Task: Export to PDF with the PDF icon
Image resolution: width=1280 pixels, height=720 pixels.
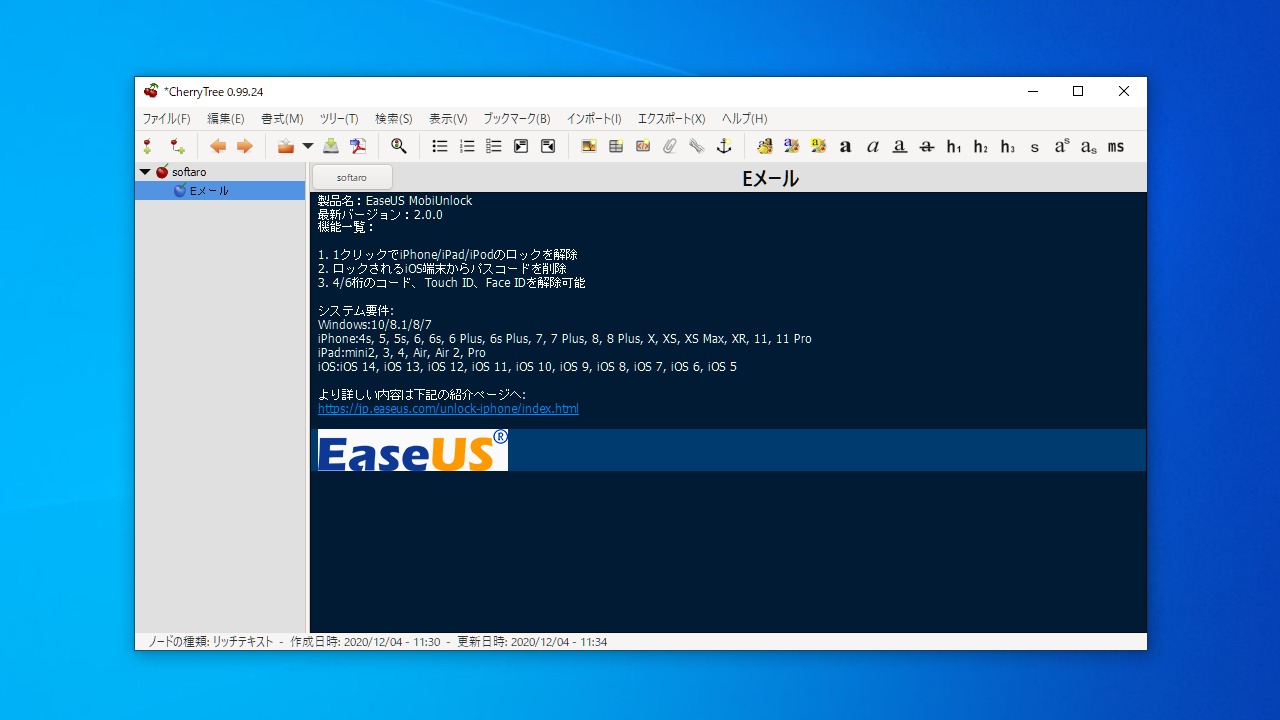Action: coord(358,146)
